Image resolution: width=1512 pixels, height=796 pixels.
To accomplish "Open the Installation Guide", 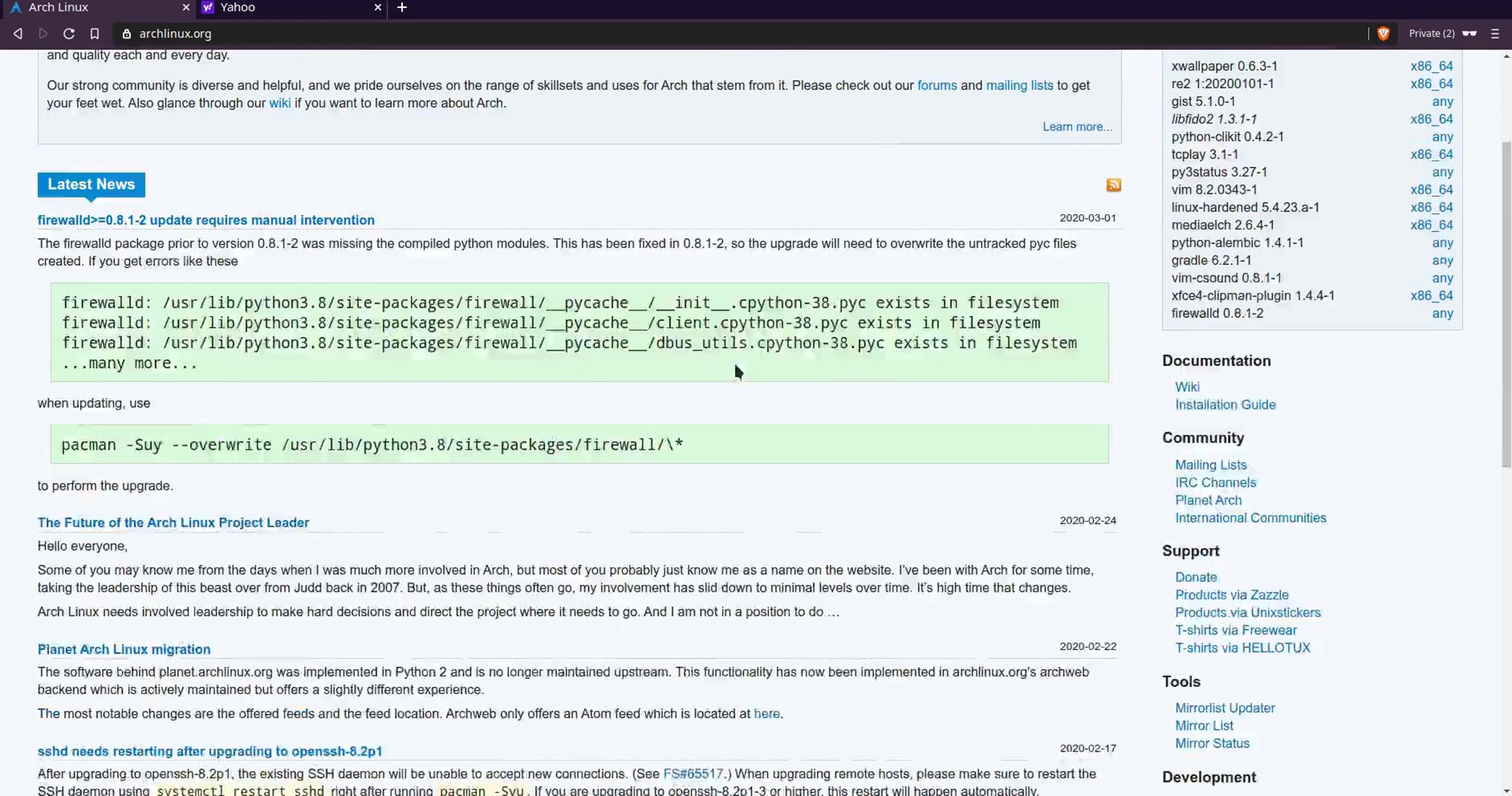I will (x=1225, y=404).
